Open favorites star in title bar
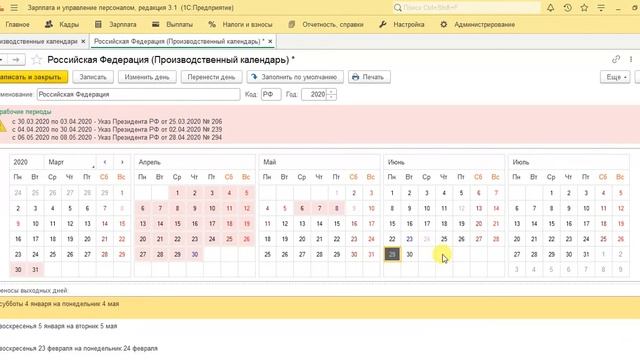Screen dimensions: 640x360 [x=584, y=7]
